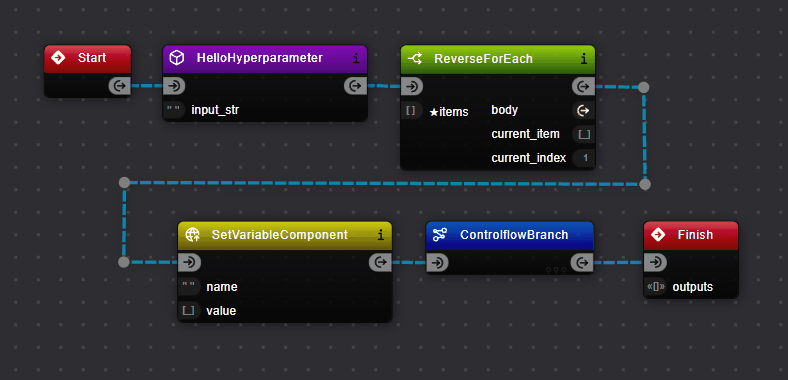Click the HelloHyperparameter cube icon
Image resolution: width=788 pixels, height=380 pixels.
click(176, 58)
